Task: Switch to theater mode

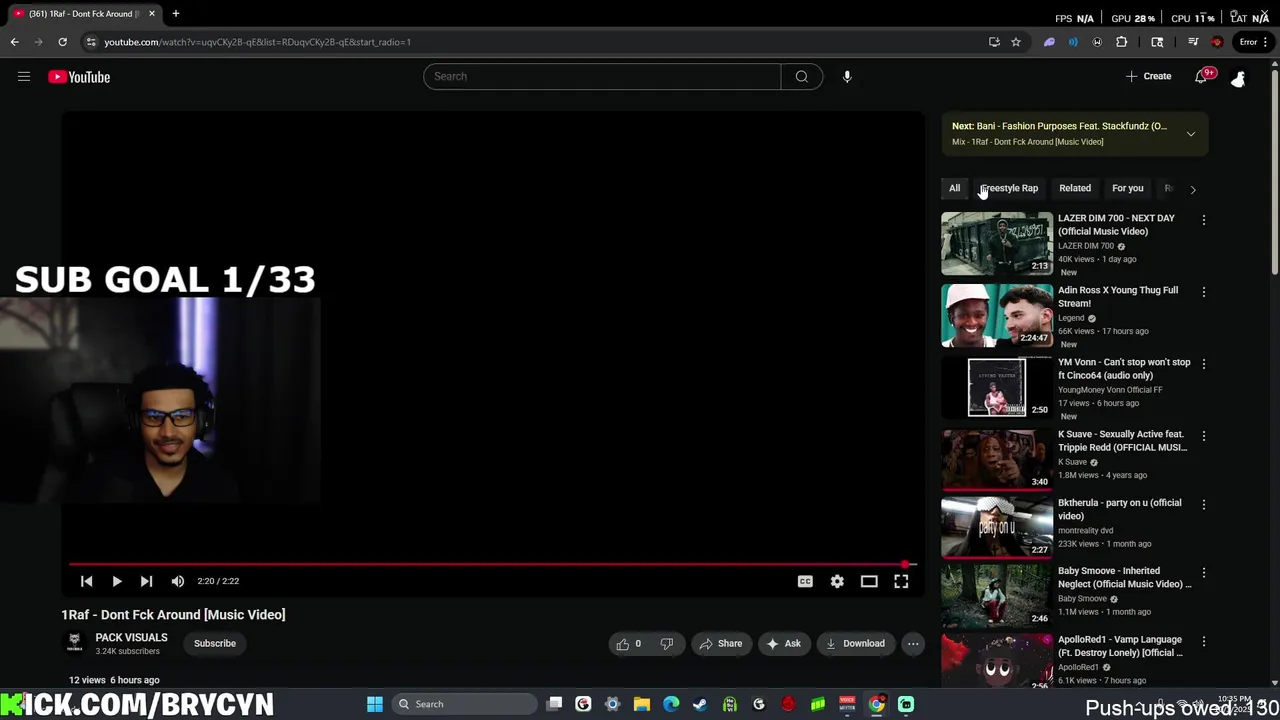Action: [x=869, y=581]
